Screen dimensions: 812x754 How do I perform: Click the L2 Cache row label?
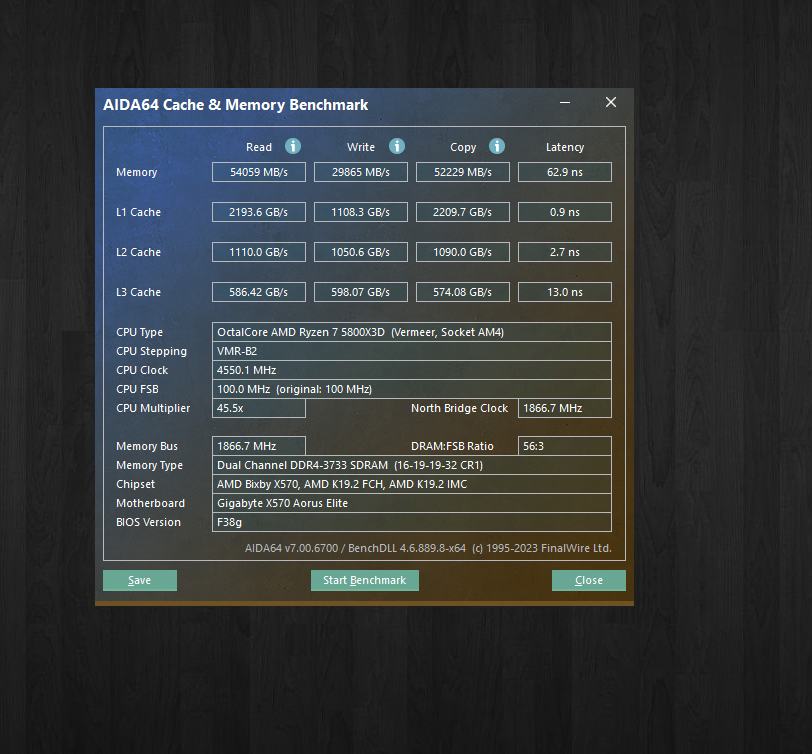click(138, 252)
